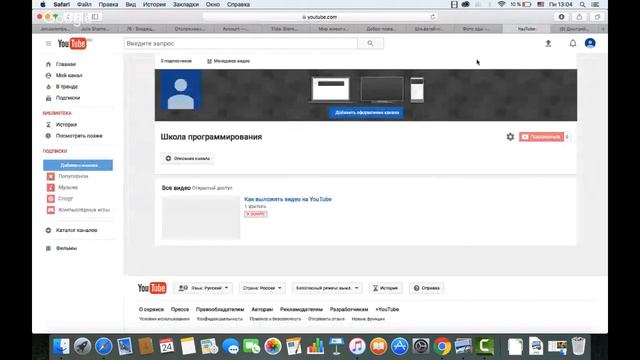Open Отправить отзыв footer link

tap(326, 319)
